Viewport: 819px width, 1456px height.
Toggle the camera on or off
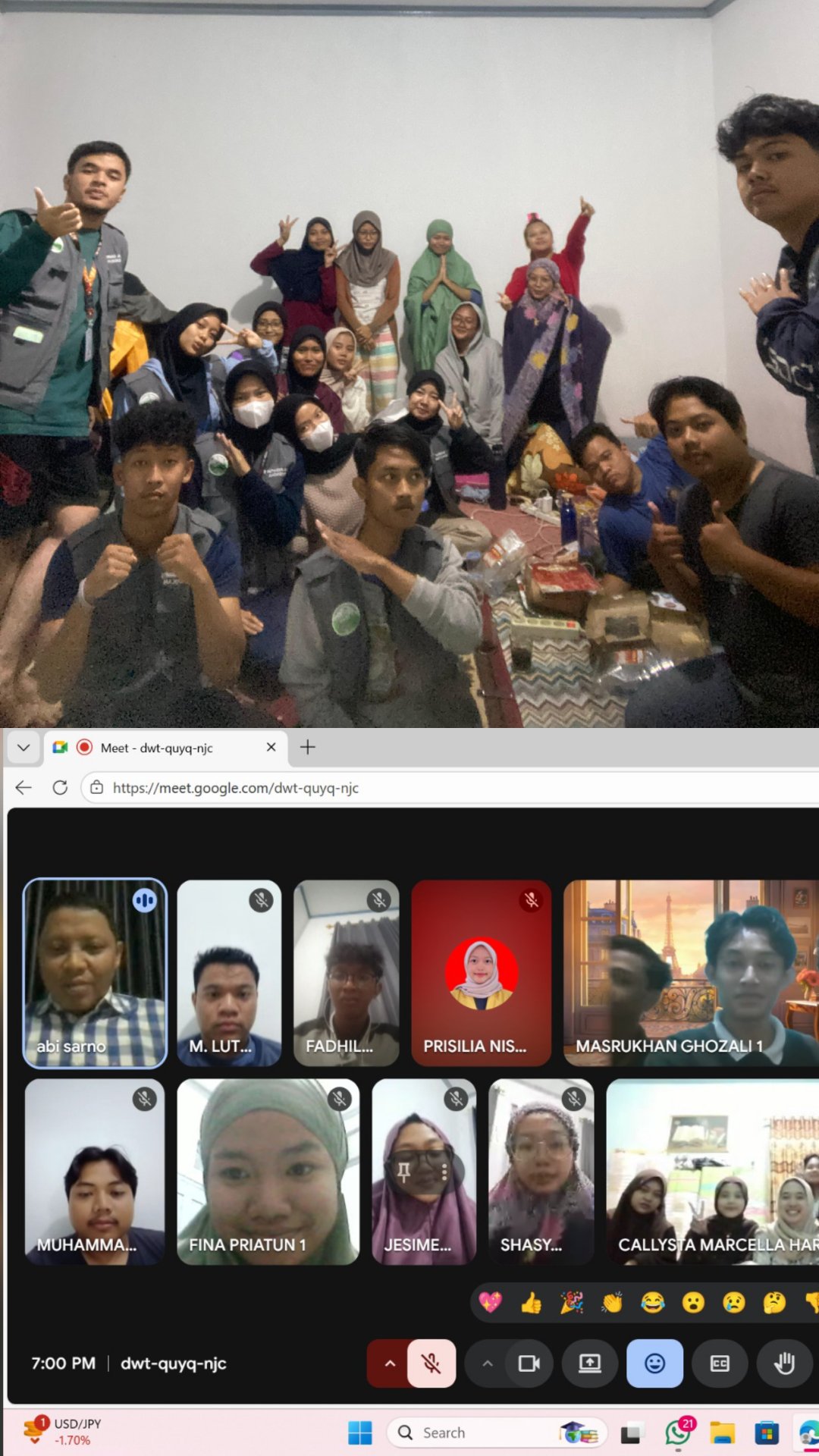529,1363
